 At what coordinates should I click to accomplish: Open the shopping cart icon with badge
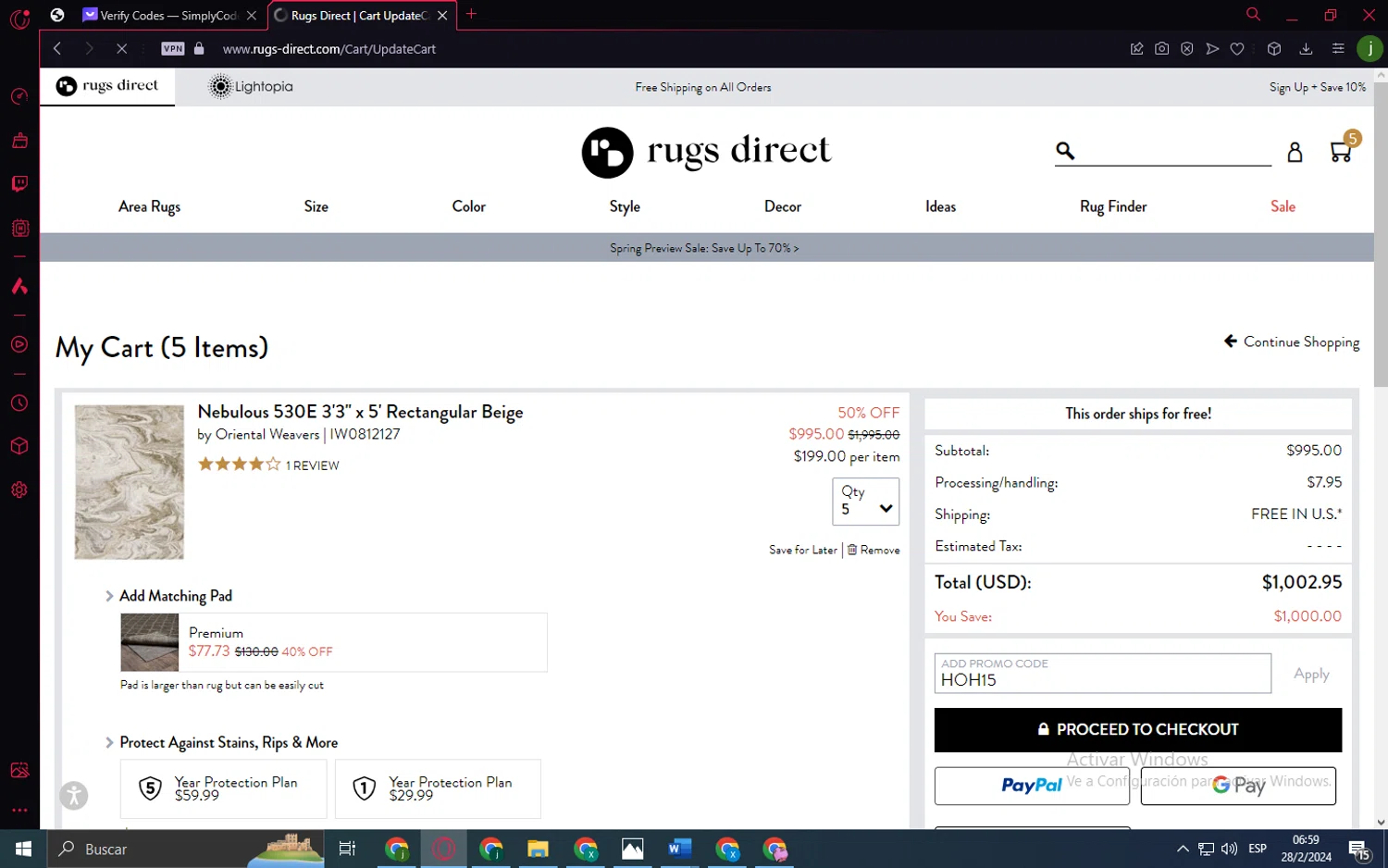(1344, 149)
